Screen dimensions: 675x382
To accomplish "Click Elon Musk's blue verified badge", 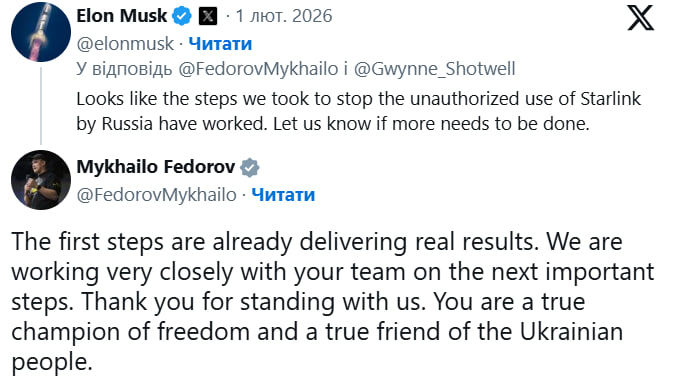I will pyautogui.click(x=182, y=16).
